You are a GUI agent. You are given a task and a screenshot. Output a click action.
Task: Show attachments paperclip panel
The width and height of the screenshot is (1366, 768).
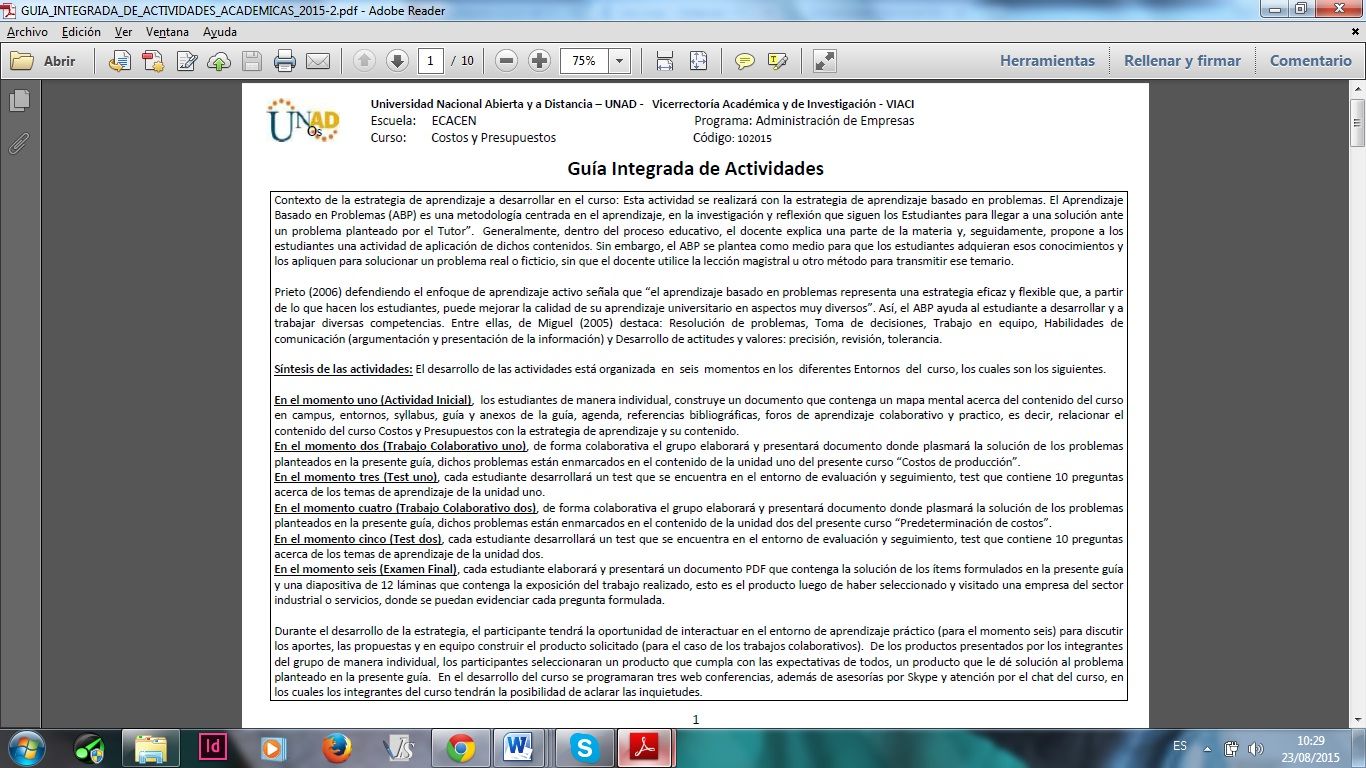19,143
